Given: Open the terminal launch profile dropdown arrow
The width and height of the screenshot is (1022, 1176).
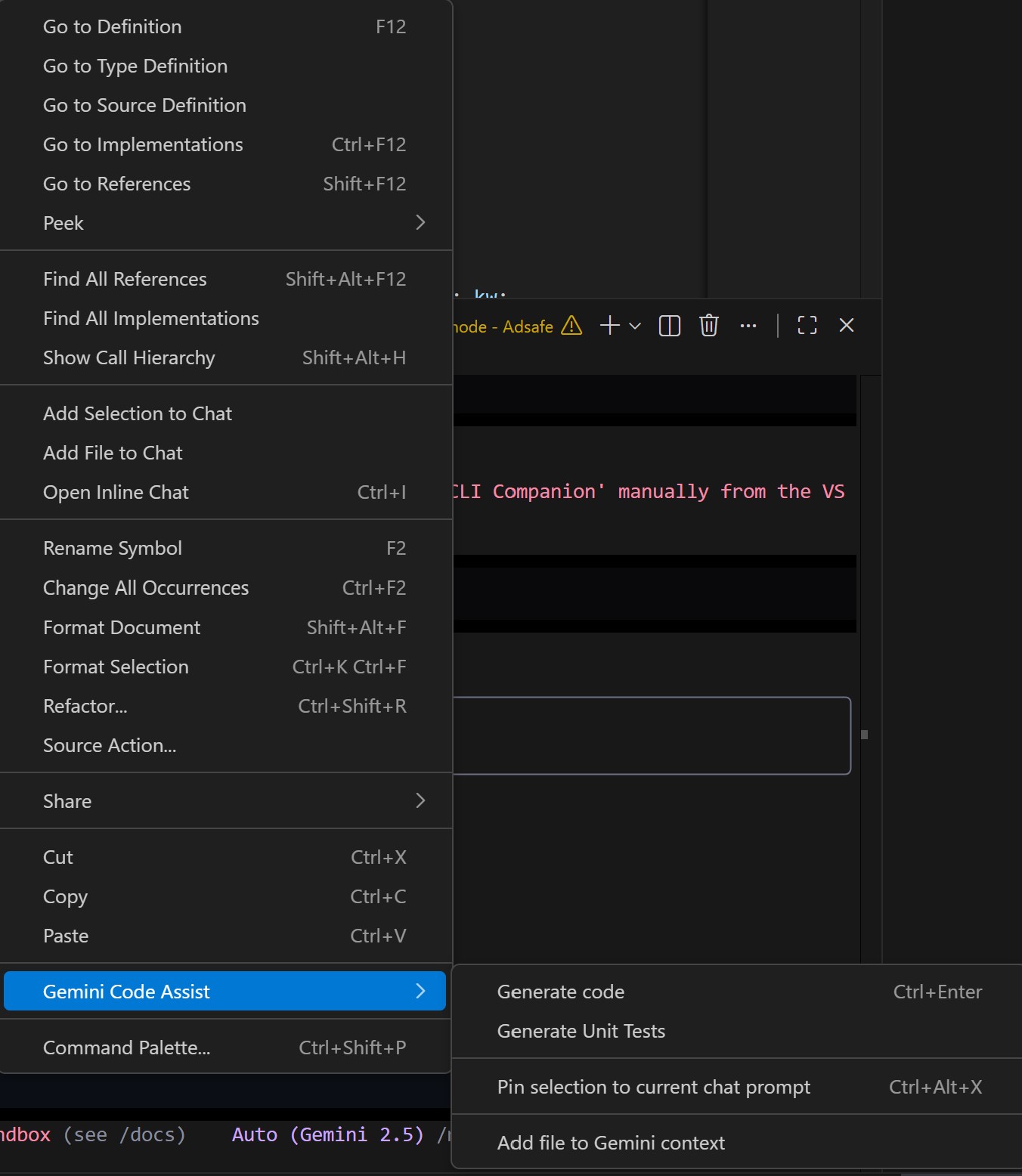Looking at the screenshot, I should pyautogui.click(x=635, y=326).
